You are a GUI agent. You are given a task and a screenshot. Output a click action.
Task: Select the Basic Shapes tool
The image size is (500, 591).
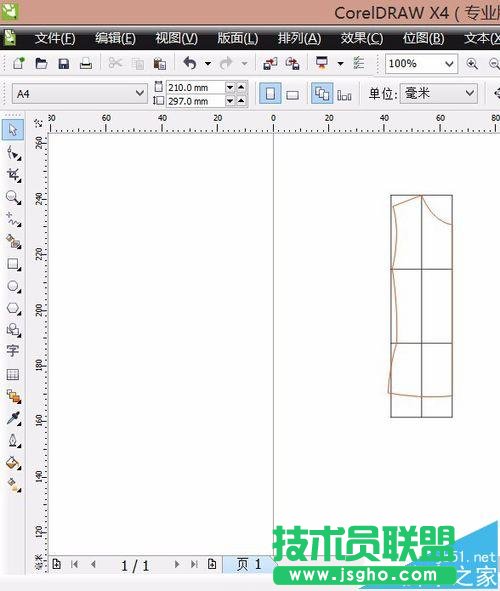[x=14, y=330]
